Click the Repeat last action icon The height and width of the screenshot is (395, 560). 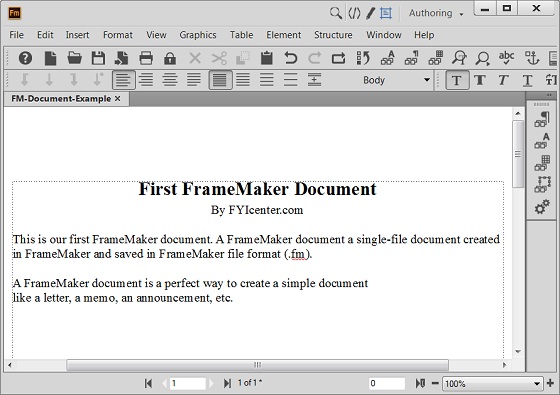[x=339, y=58]
